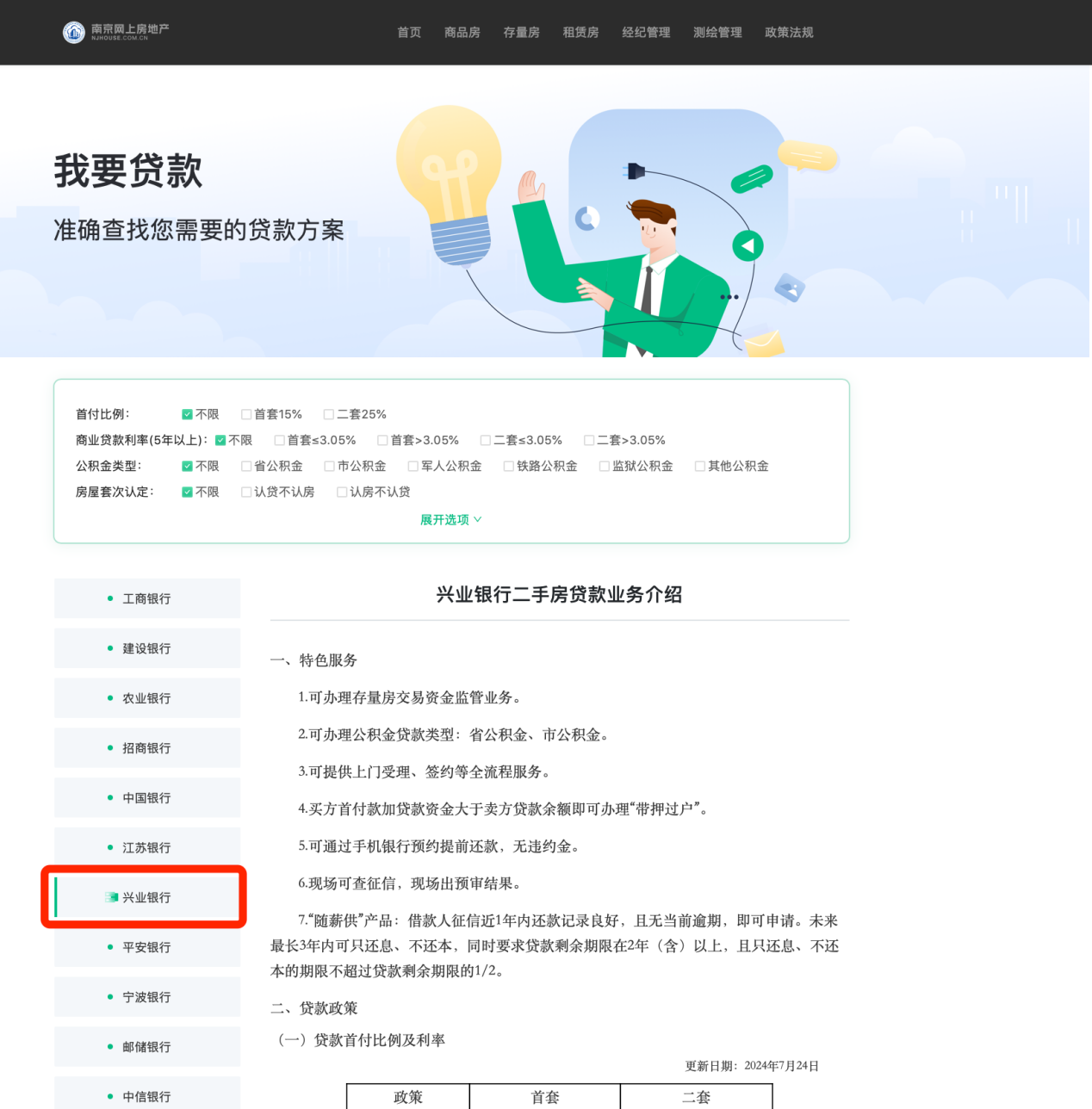Click the 更新日期：2024年7月24日 text
1092x1109 pixels.
click(752, 1066)
